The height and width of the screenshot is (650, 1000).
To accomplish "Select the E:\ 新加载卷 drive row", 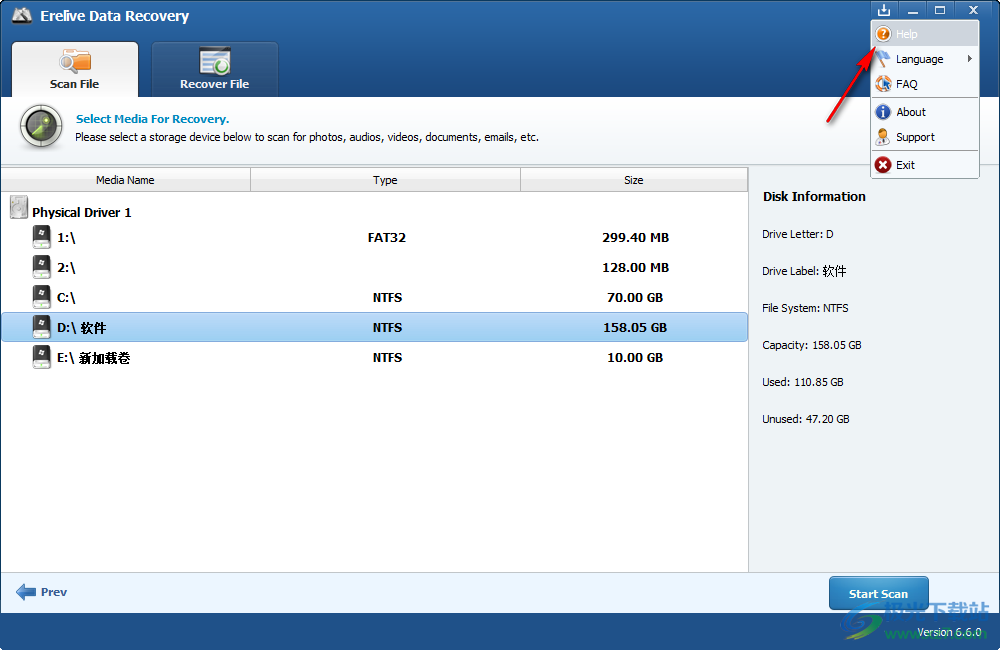I will point(374,357).
